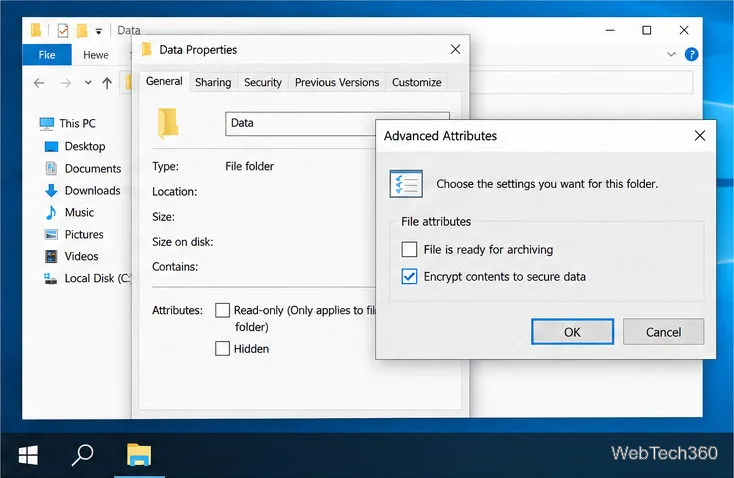The width and height of the screenshot is (734, 478).
Task: Expand the recent locations dropdown arrow
Action: click(88, 83)
